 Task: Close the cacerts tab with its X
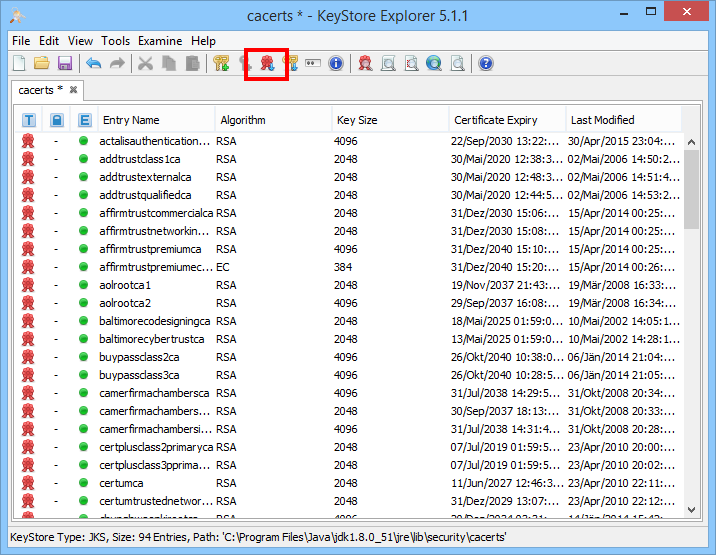[73, 90]
